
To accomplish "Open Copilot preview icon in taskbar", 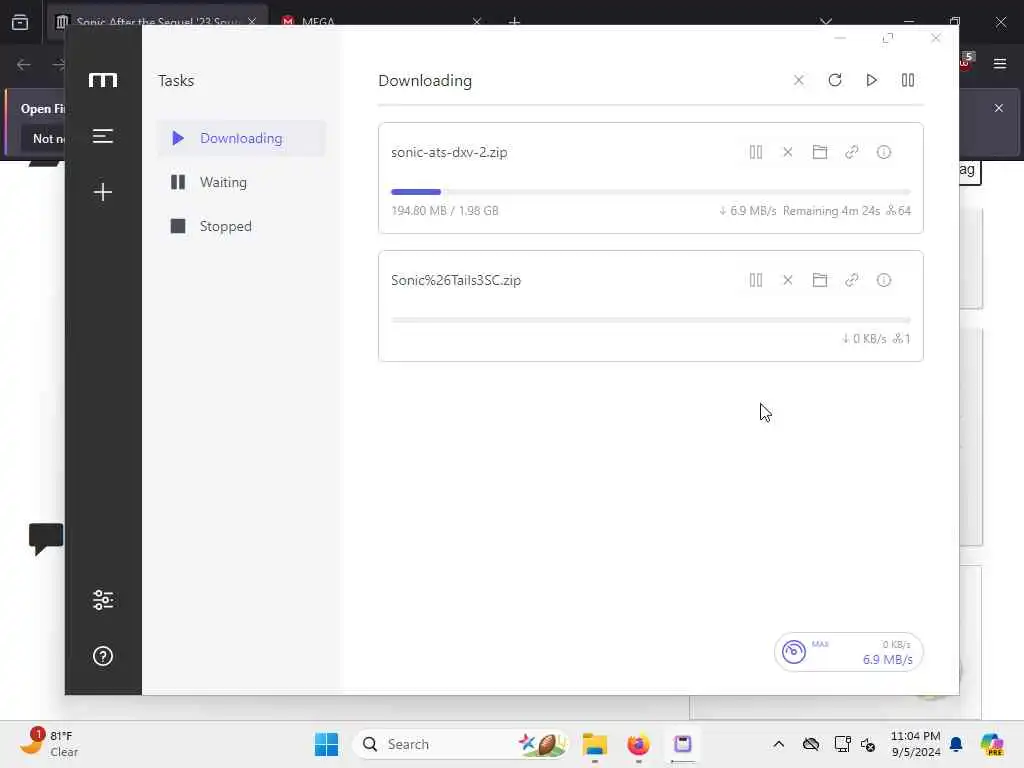I will pos(991,744).
